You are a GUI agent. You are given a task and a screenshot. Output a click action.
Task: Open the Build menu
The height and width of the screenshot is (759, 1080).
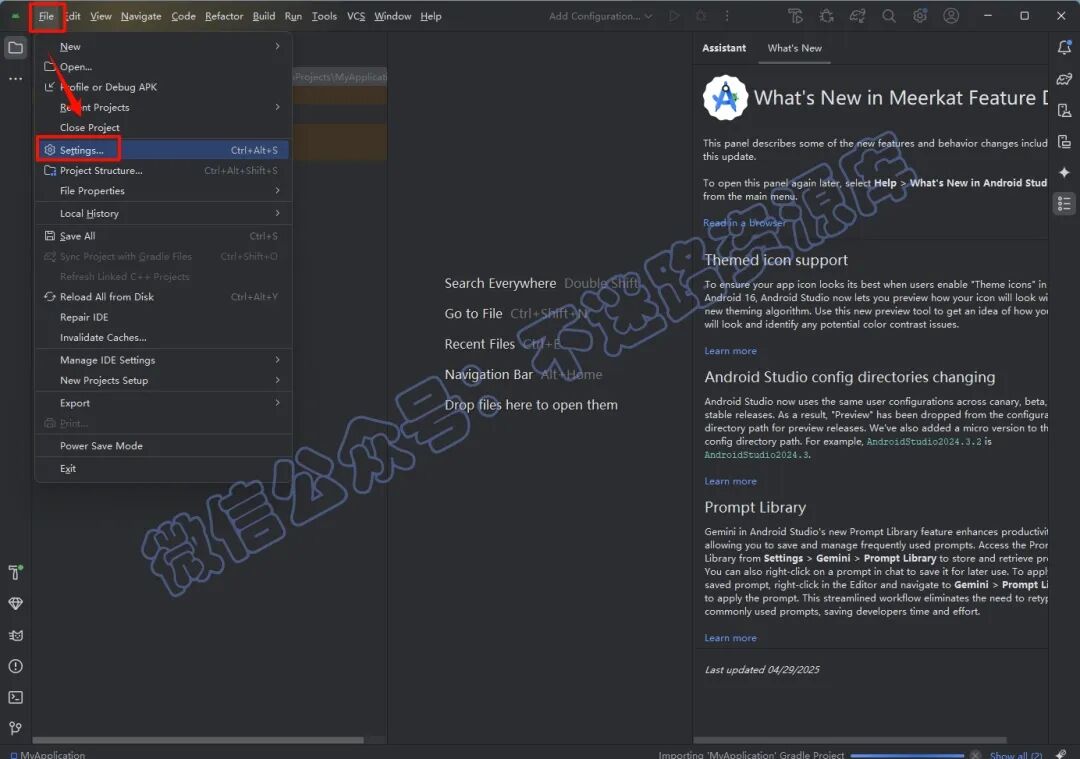(x=264, y=16)
